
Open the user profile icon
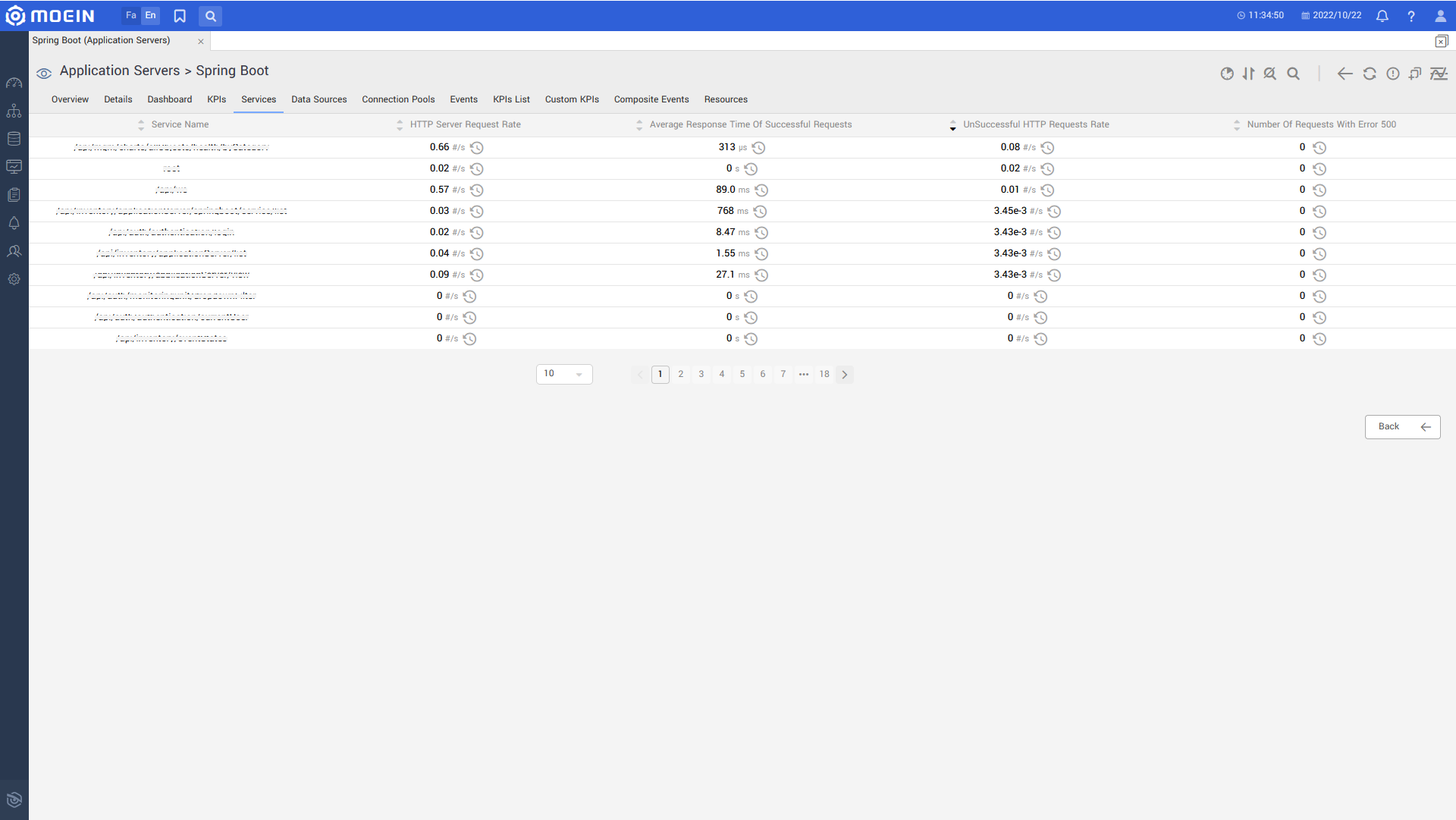point(1441,16)
